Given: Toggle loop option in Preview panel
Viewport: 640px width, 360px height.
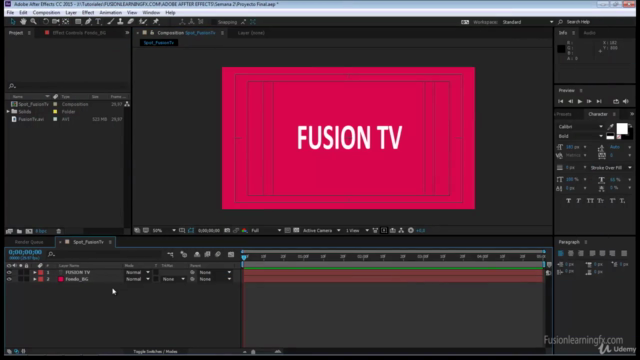Looking at the screenshot, I should (616, 101).
